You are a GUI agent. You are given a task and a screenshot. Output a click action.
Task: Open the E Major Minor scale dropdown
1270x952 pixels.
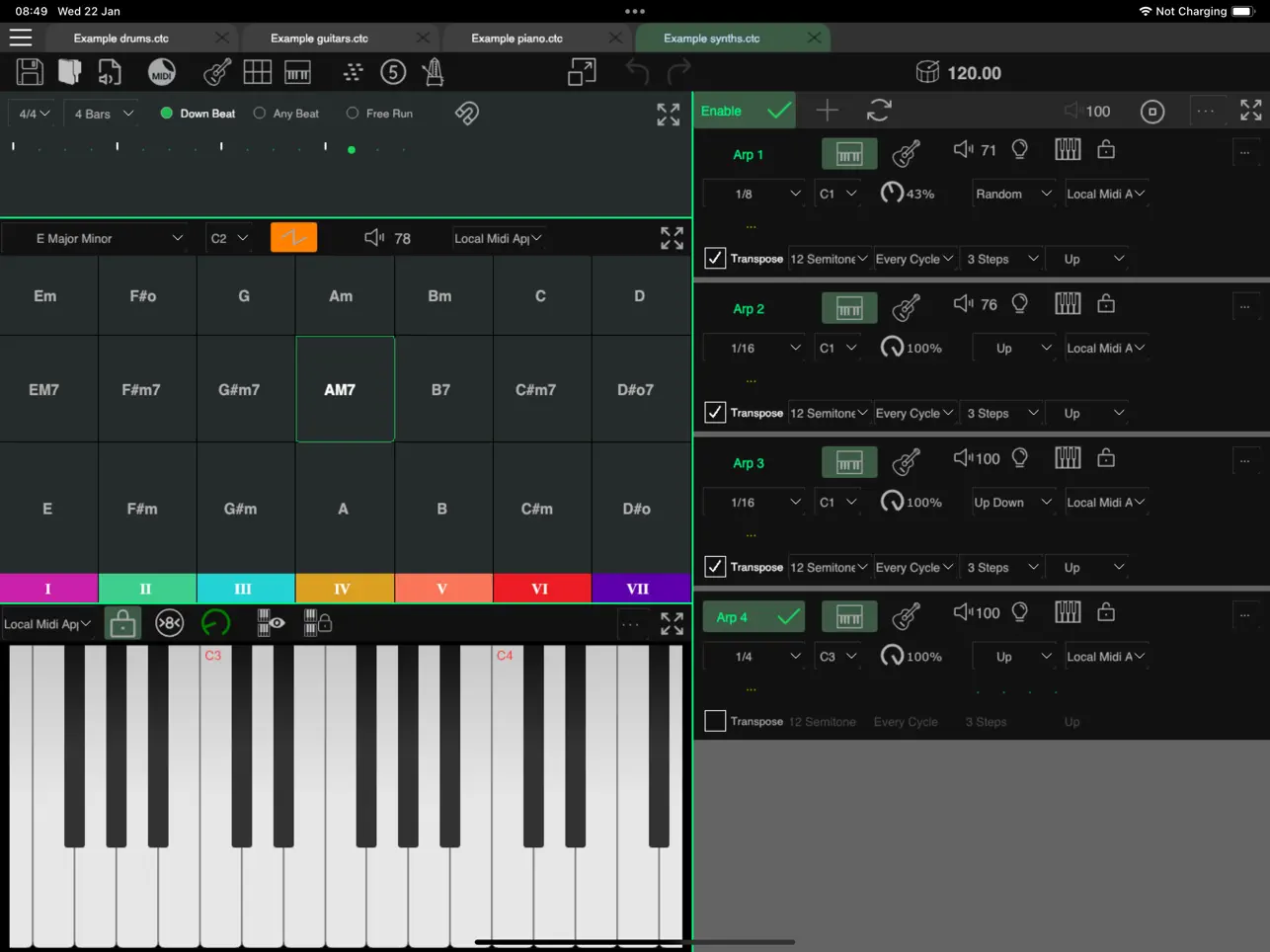[95, 238]
